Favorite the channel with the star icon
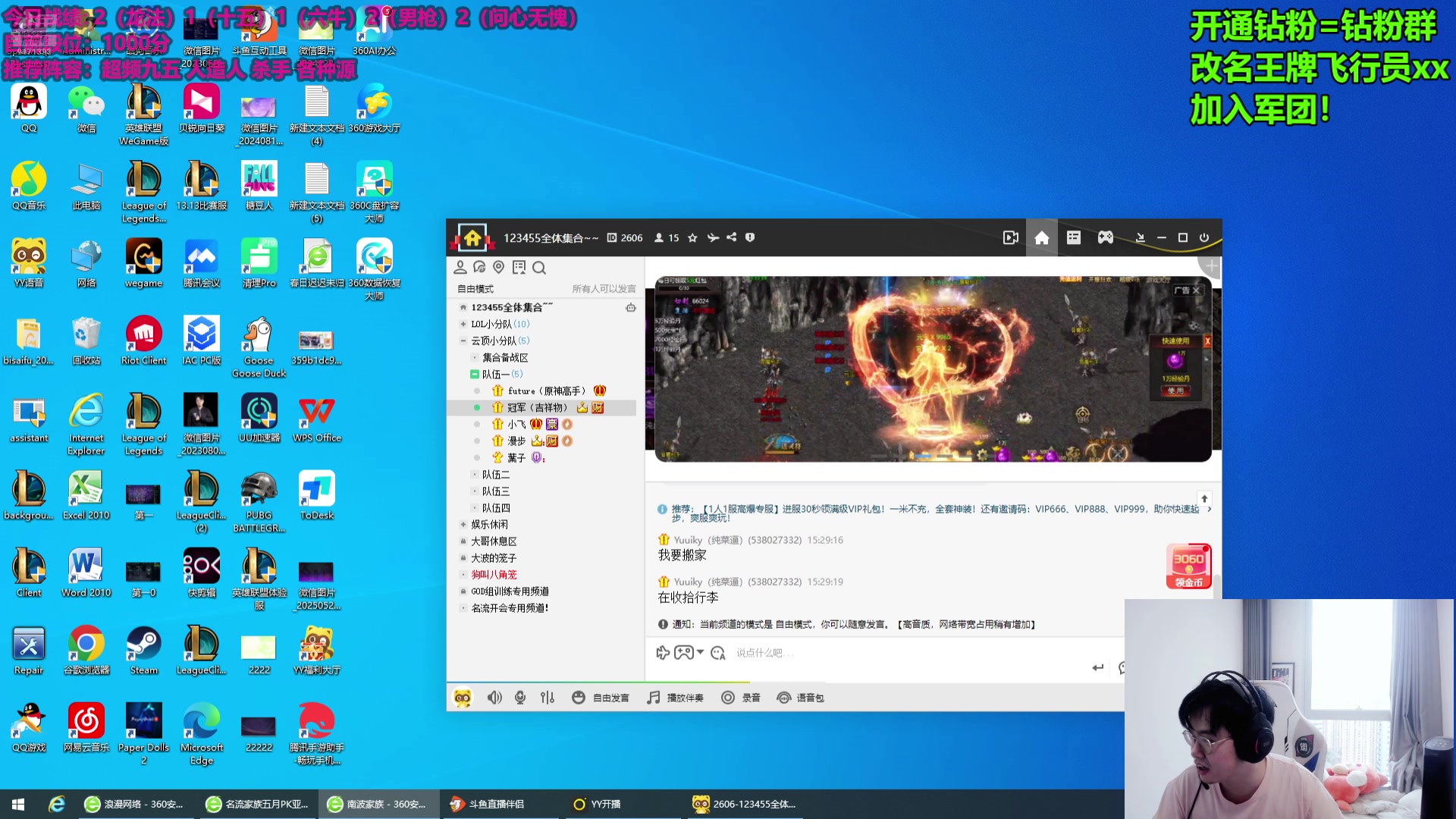Screen dimensions: 1456x819 [692, 238]
